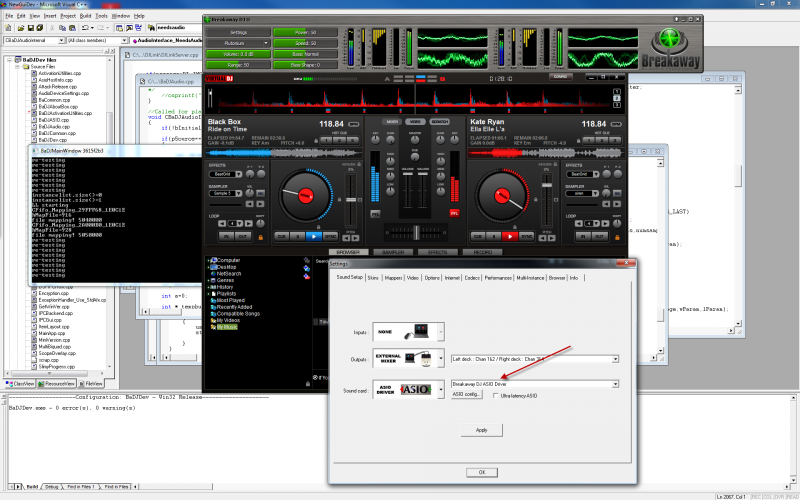Open Breakaway DJ ASIO Driver combo box
This screenshot has height=500, width=800.
click(x=535, y=384)
